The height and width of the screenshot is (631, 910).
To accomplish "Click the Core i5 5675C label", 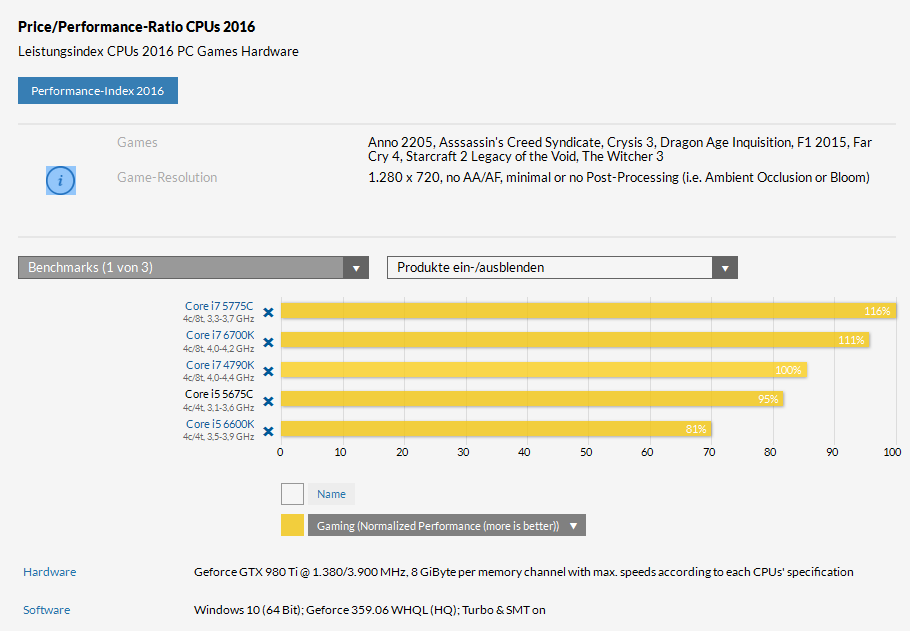I will pos(219,394).
